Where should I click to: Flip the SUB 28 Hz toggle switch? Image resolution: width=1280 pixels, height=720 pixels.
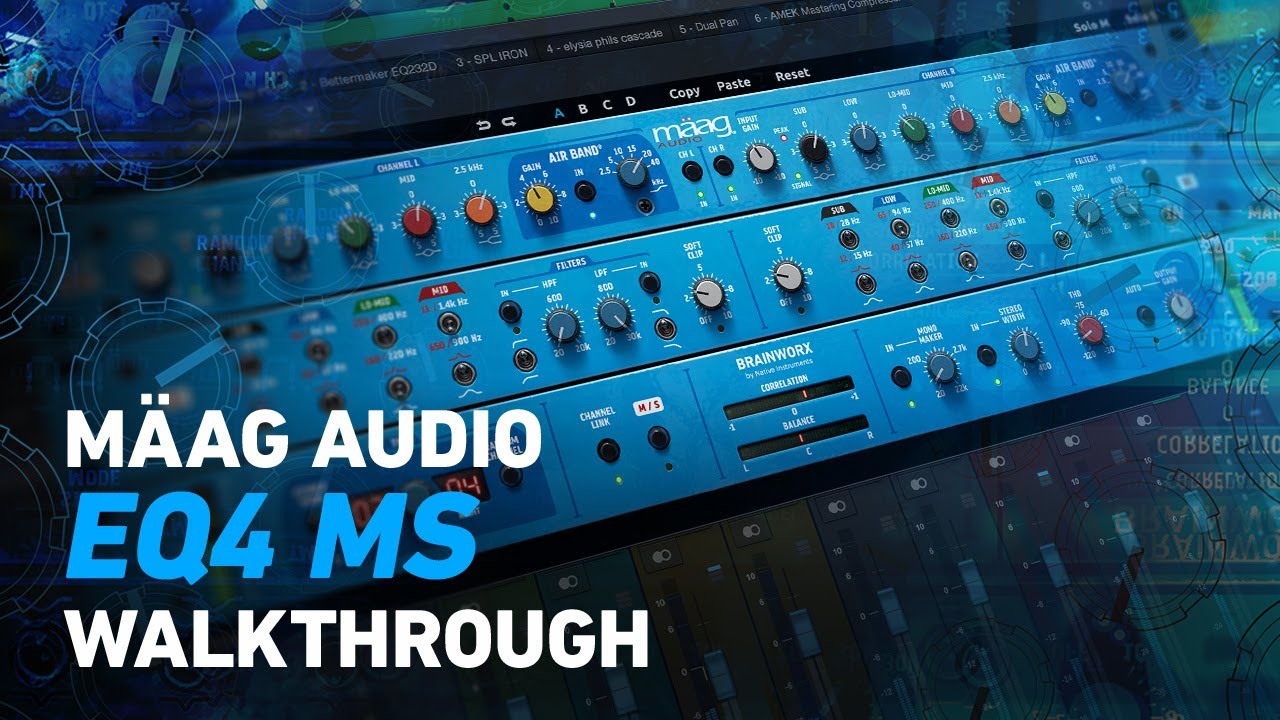click(849, 238)
